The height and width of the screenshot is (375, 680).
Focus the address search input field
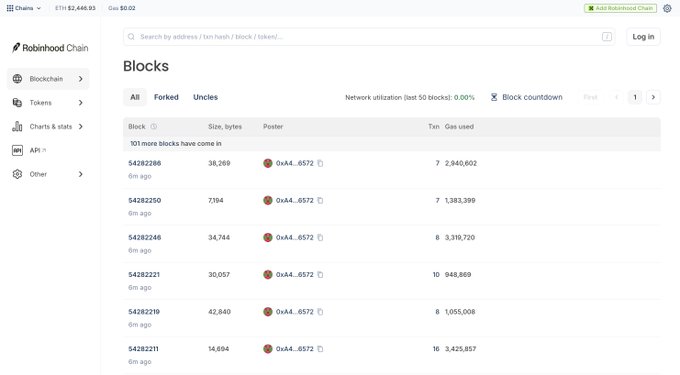pos(369,37)
